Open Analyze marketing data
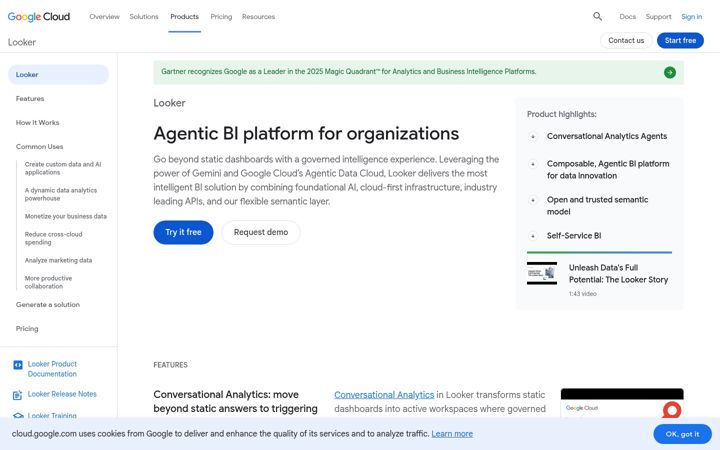Viewport: 720px width, 450px height. 58,260
